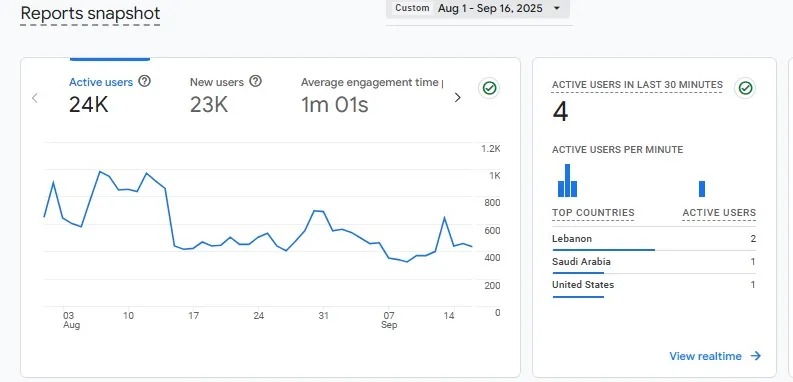The height and width of the screenshot is (382, 793).
Task: Click the realtime count 4
Action: (x=560, y=112)
